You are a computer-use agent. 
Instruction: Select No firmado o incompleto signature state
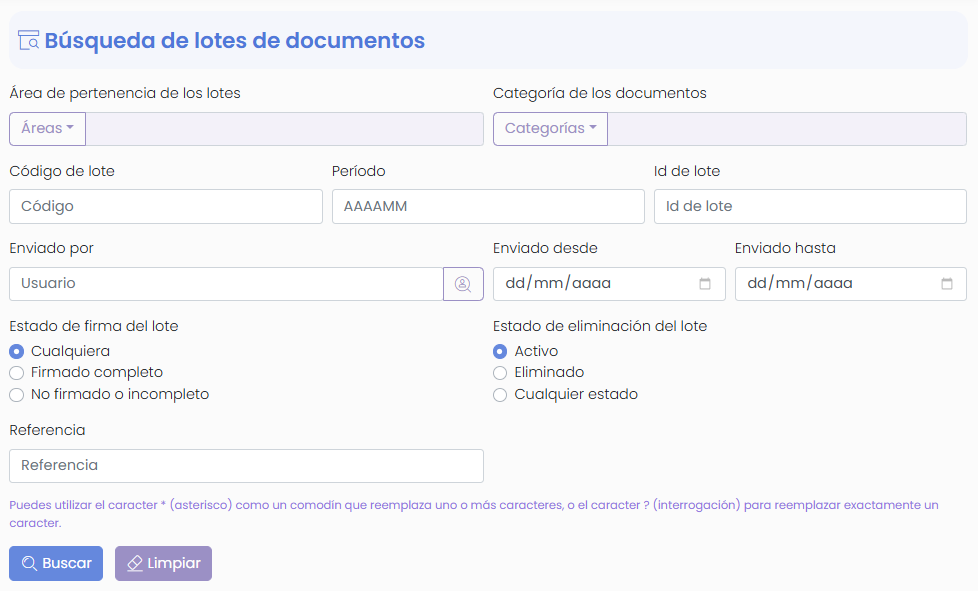[x=16, y=394]
